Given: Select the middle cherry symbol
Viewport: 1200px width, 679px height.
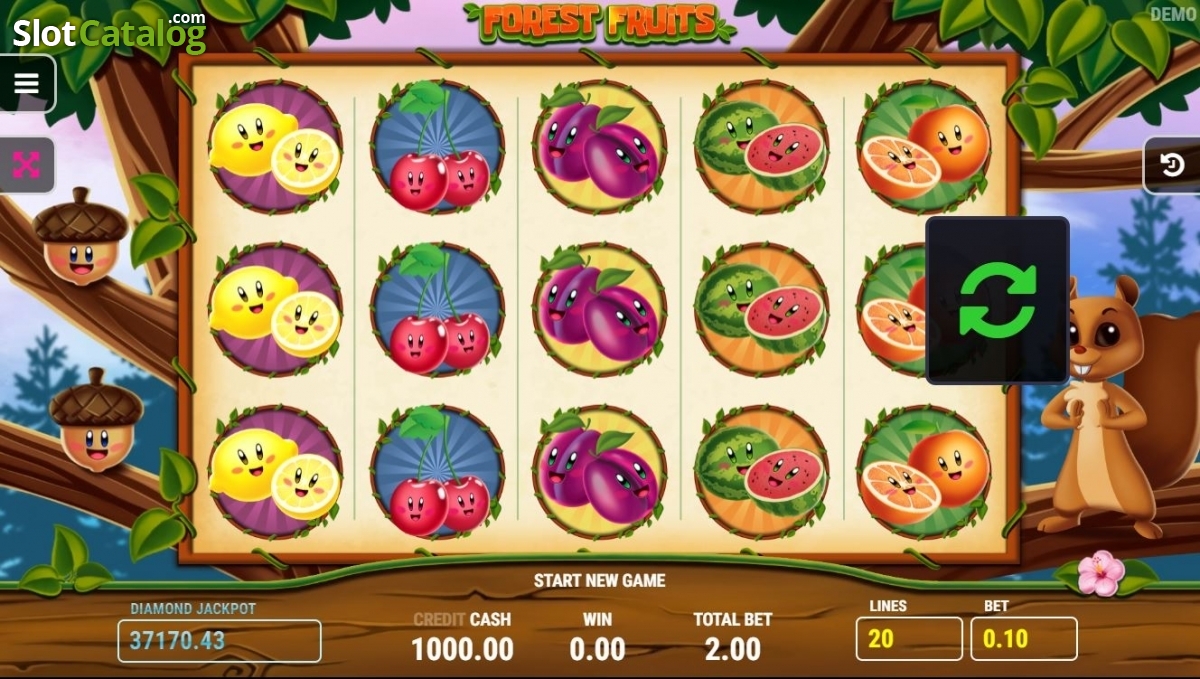Looking at the screenshot, I should (x=437, y=309).
